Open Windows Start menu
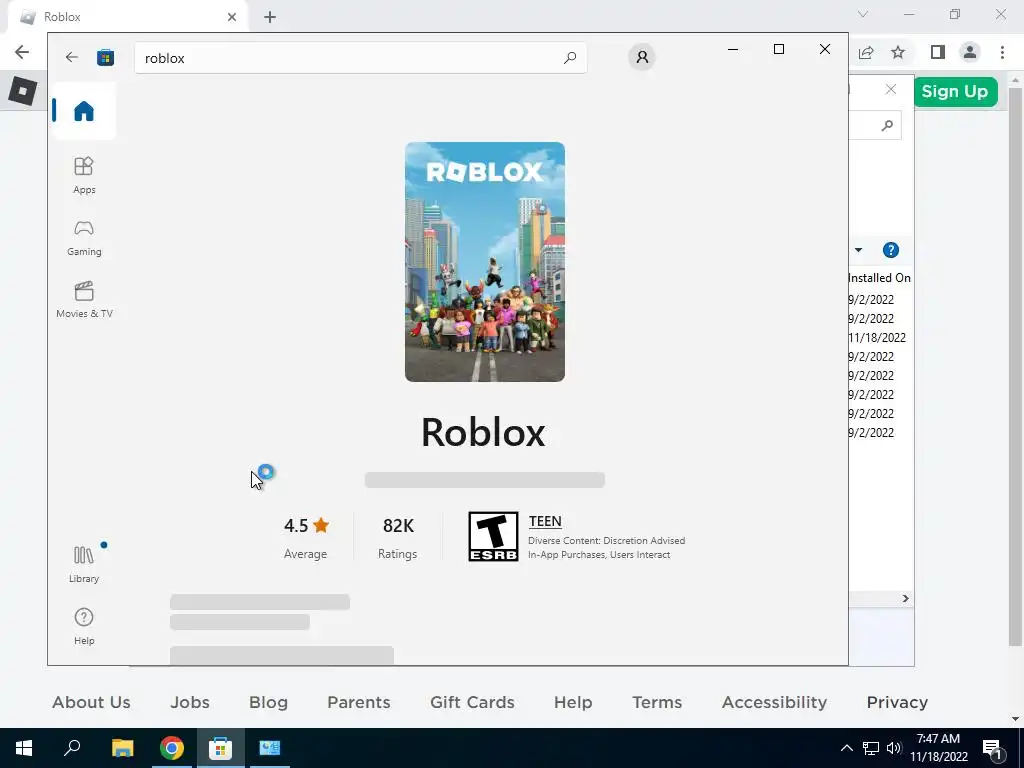Image resolution: width=1024 pixels, height=768 pixels. click(24, 748)
